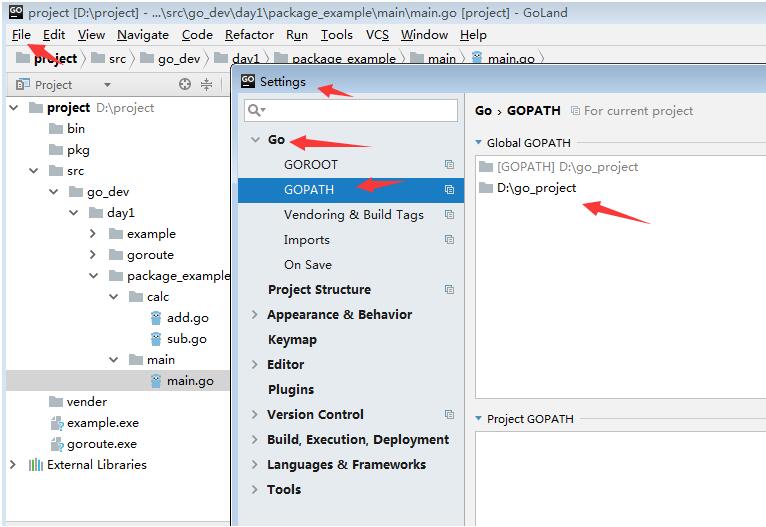The image size is (766, 527).
Task: Click the Version Control copy icon
Action: tap(449, 414)
